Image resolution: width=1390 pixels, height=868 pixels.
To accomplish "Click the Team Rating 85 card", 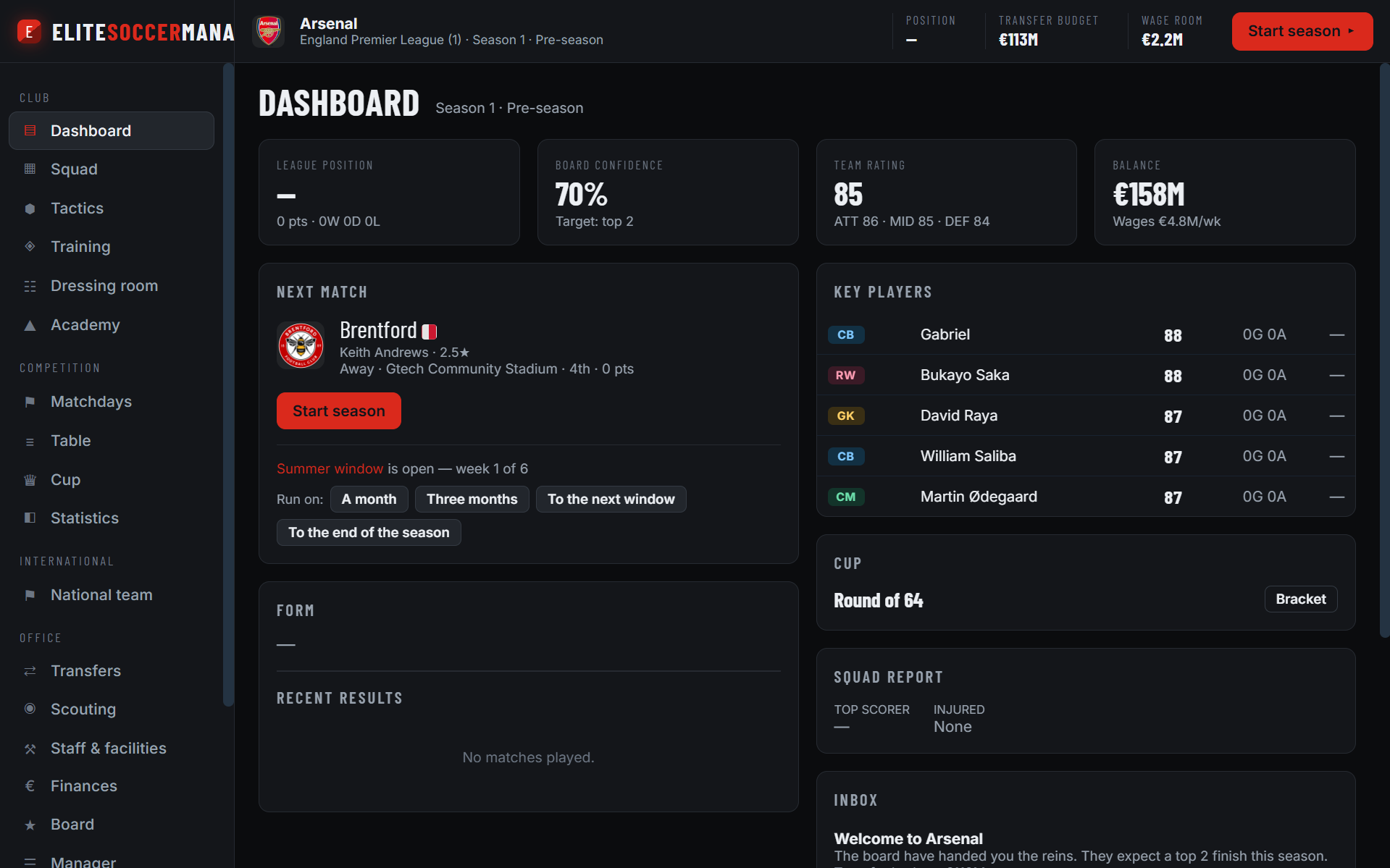I will click(947, 193).
